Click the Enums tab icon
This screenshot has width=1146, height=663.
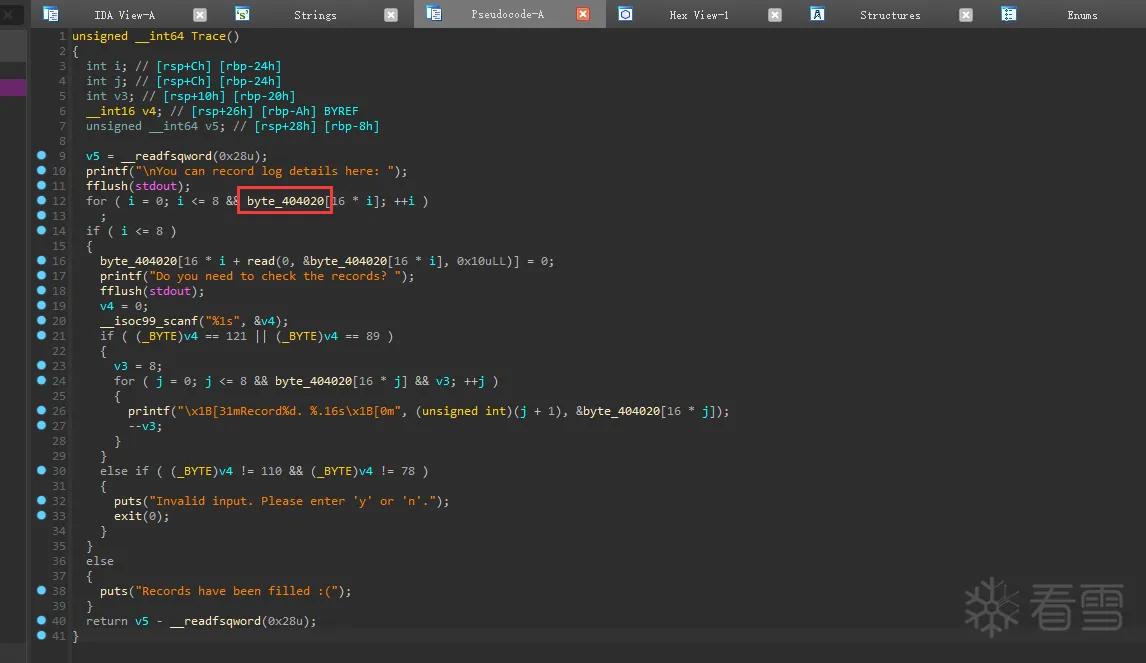click(x=1009, y=14)
